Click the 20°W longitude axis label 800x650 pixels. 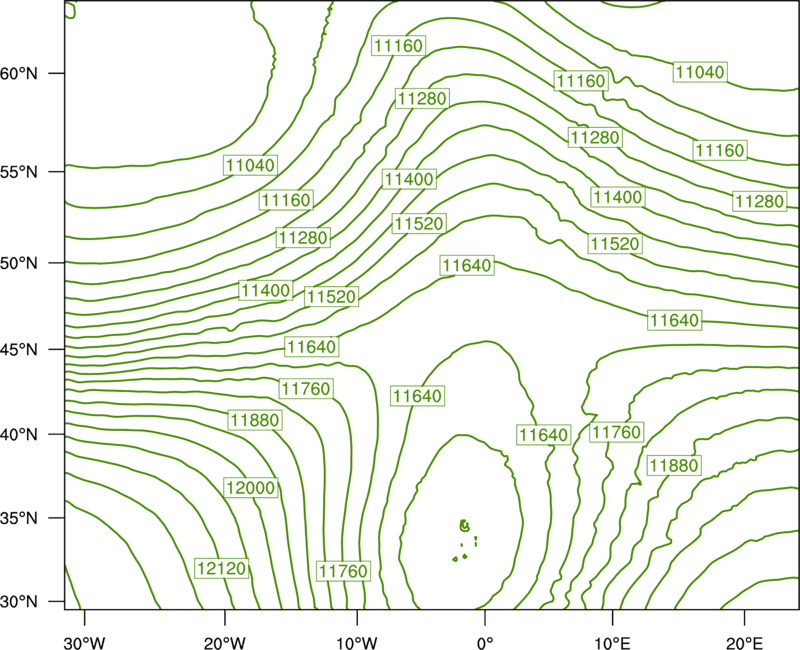click(225, 643)
